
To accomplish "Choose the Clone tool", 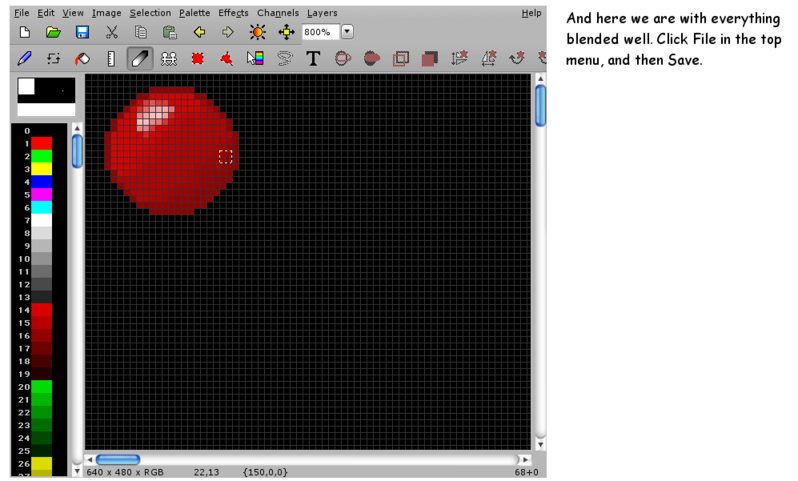I will coord(169,59).
